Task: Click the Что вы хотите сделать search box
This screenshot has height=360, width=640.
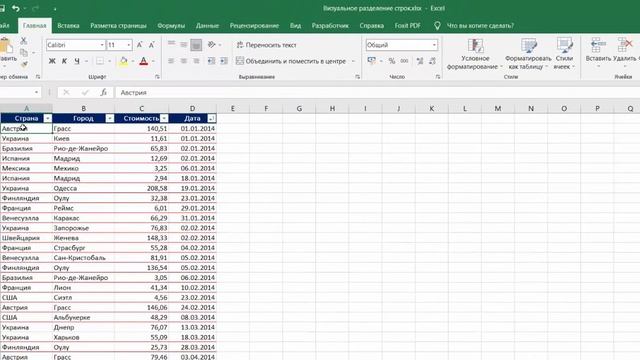Action: tap(480, 25)
